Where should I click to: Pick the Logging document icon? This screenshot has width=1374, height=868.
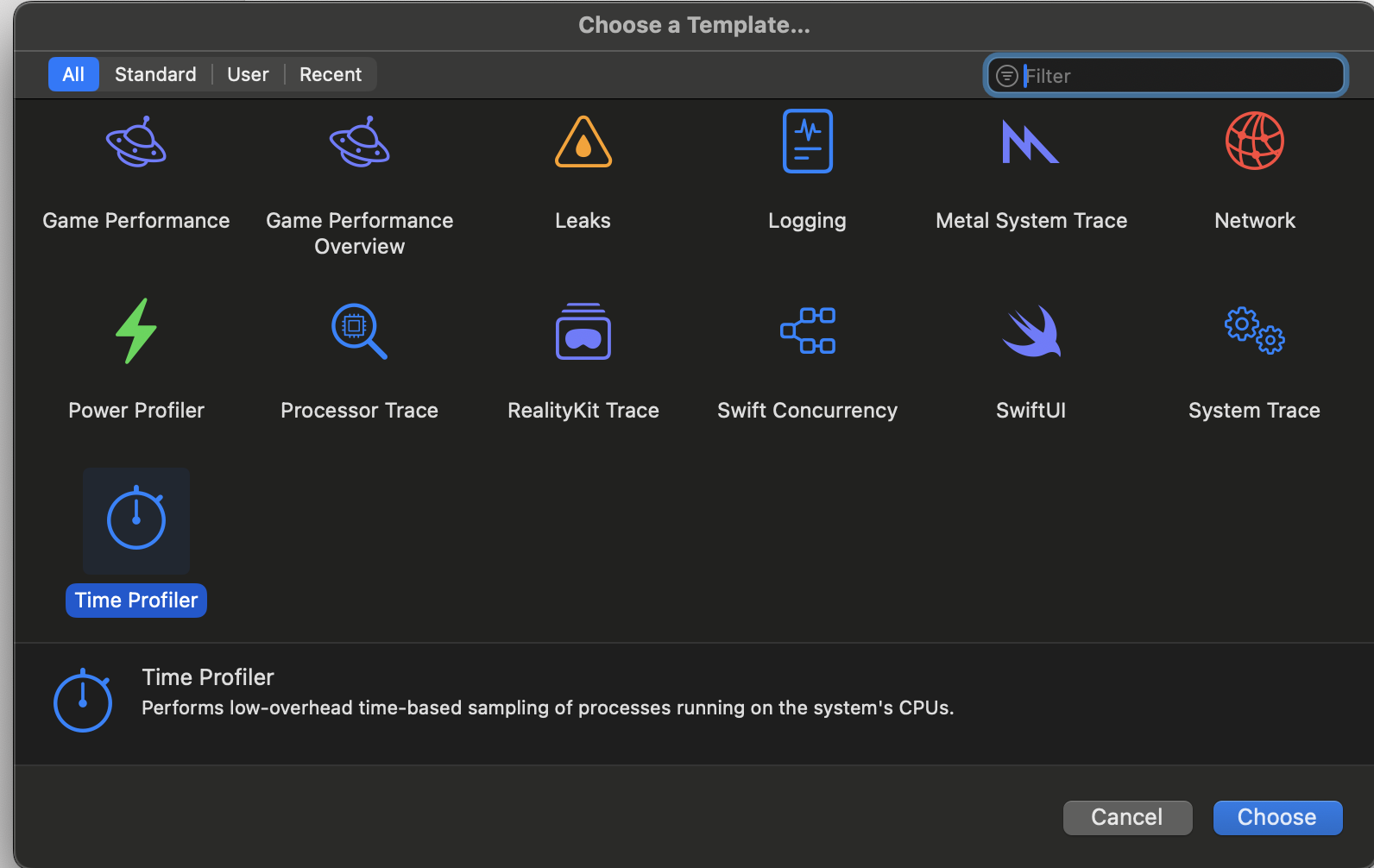808,141
